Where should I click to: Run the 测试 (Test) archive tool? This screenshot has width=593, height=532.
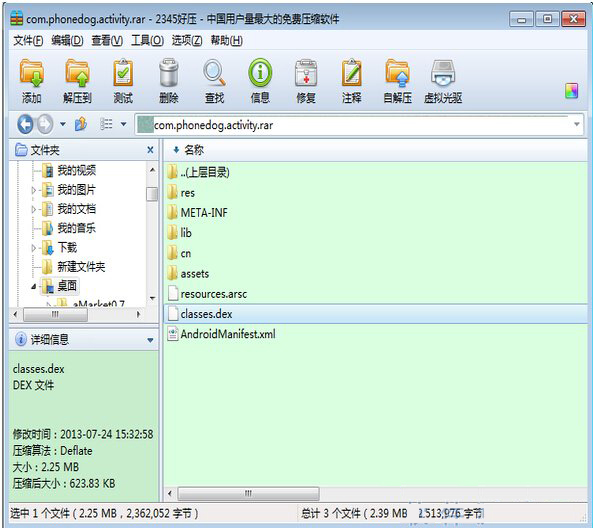tap(123, 81)
